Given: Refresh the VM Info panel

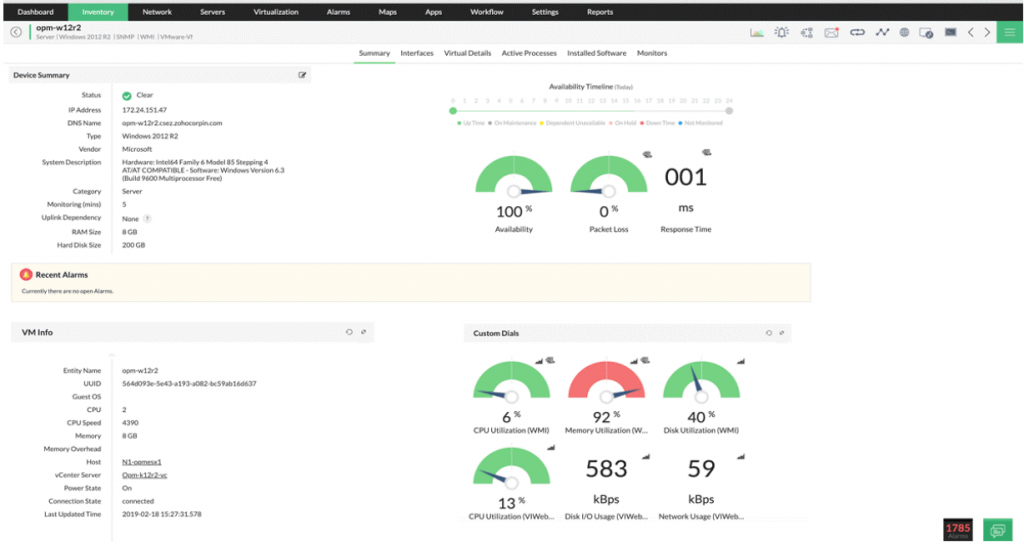Looking at the screenshot, I should click(349, 332).
